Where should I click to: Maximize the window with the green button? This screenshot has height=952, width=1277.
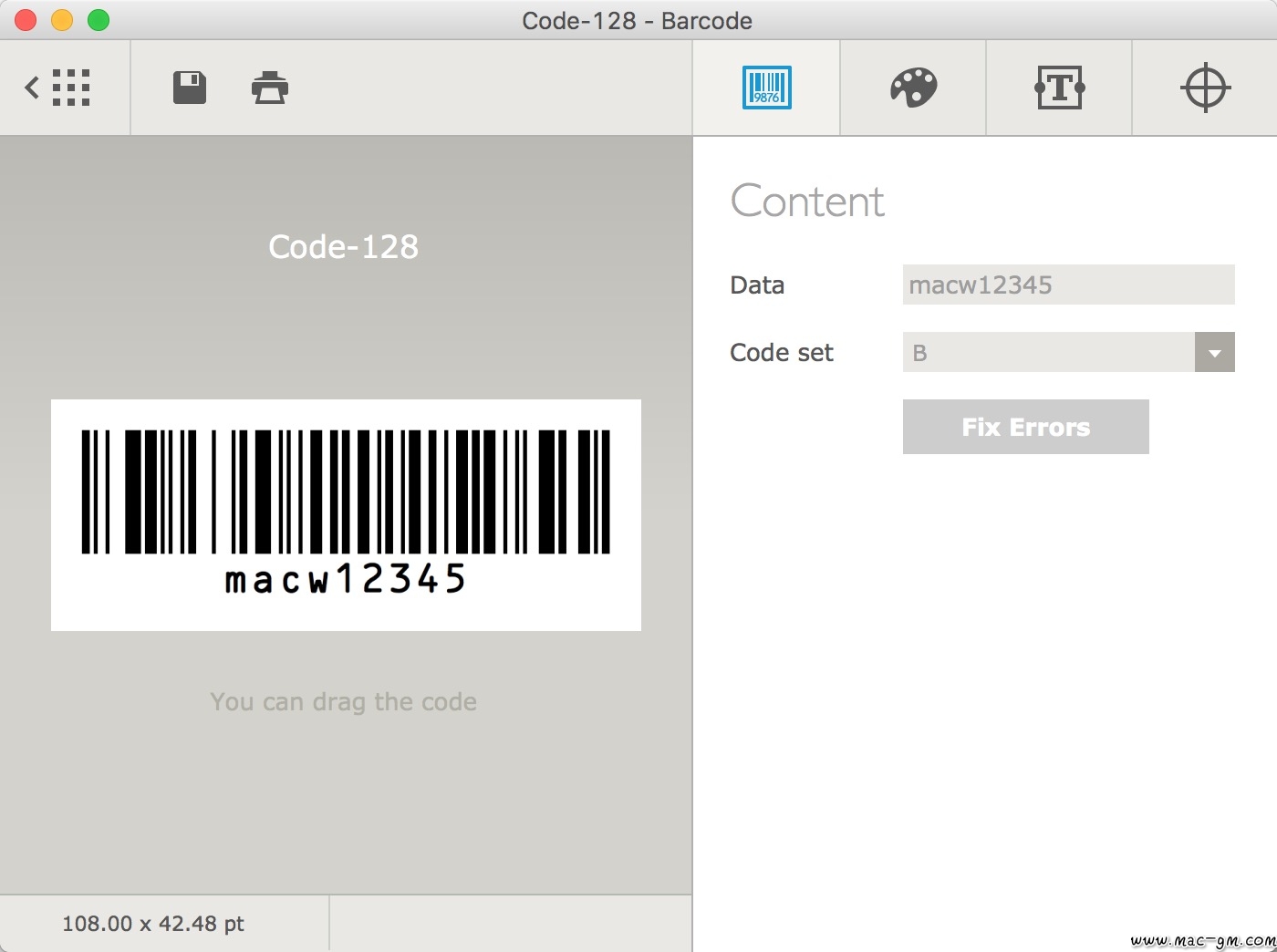[99, 20]
